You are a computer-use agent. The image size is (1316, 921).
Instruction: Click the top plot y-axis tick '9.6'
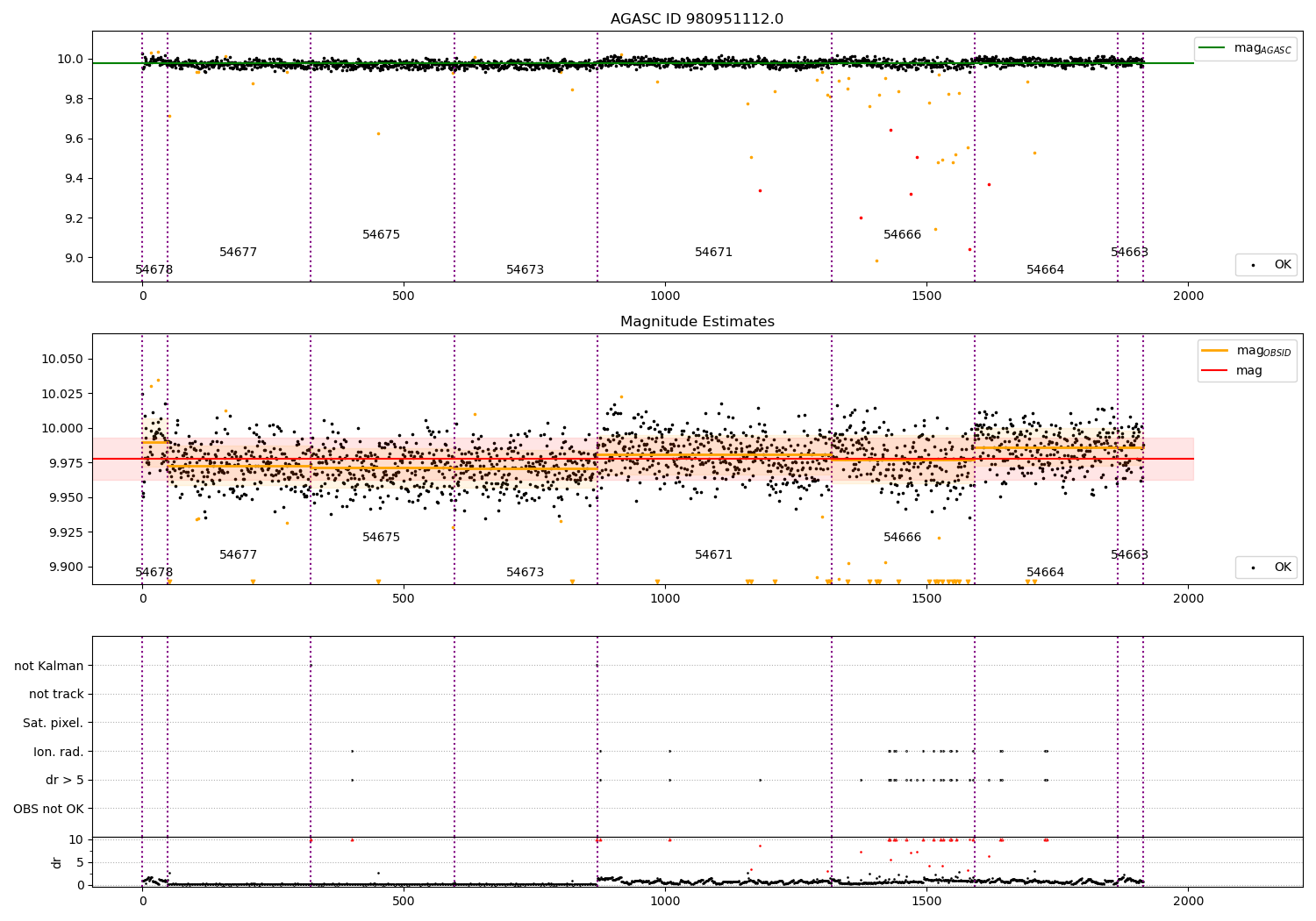pyautogui.click(x=74, y=139)
